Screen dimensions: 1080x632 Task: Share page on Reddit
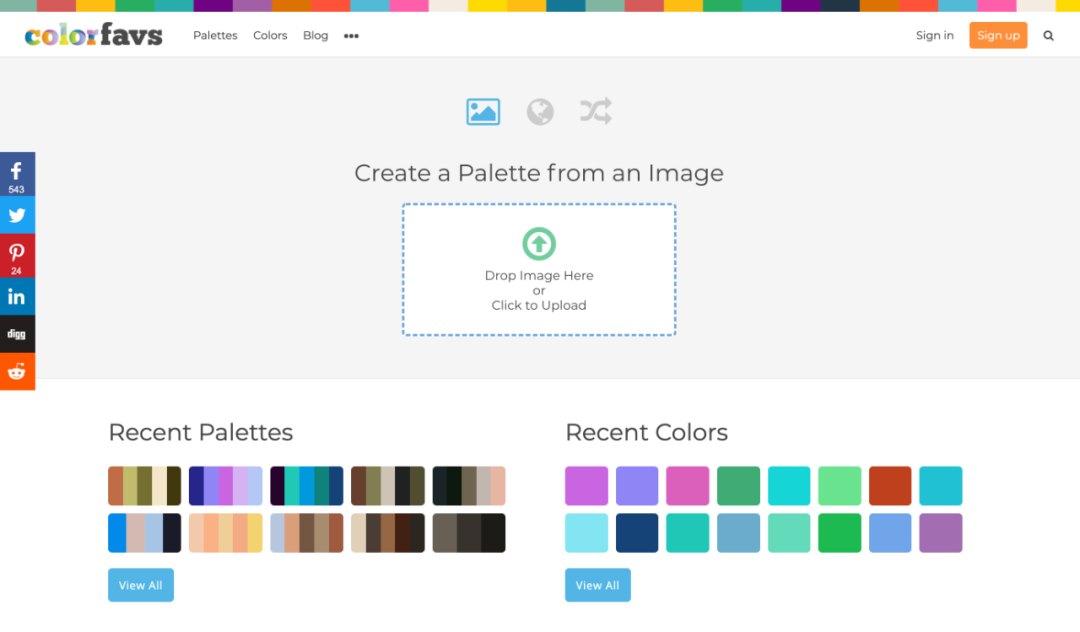[x=17, y=372]
